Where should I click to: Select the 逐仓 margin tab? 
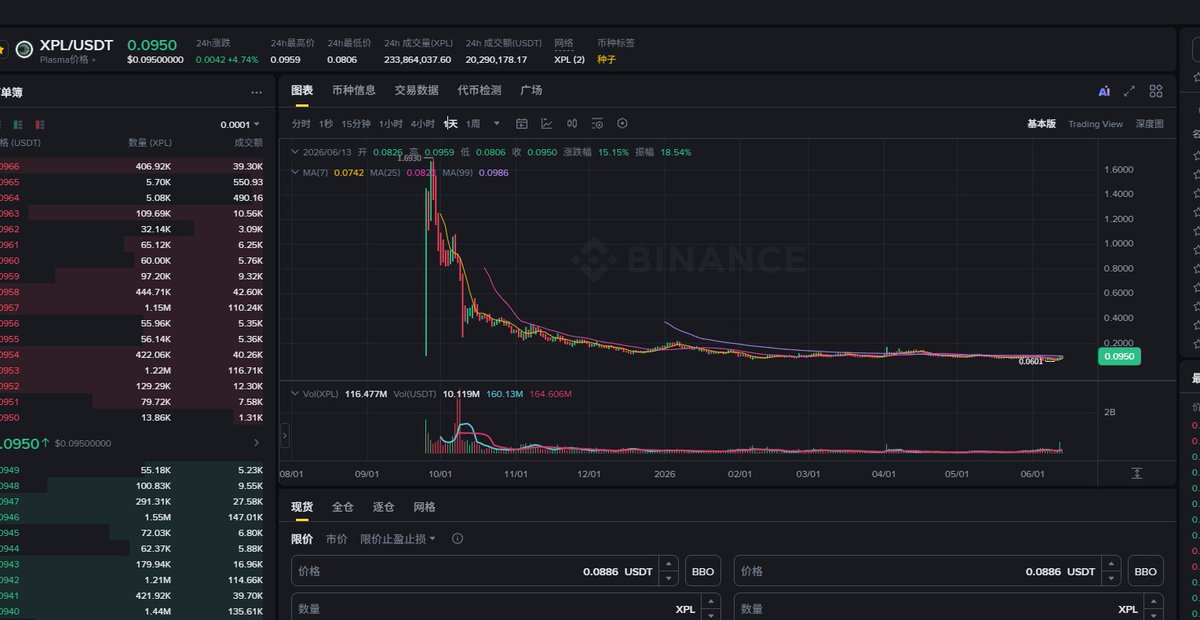(383, 507)
